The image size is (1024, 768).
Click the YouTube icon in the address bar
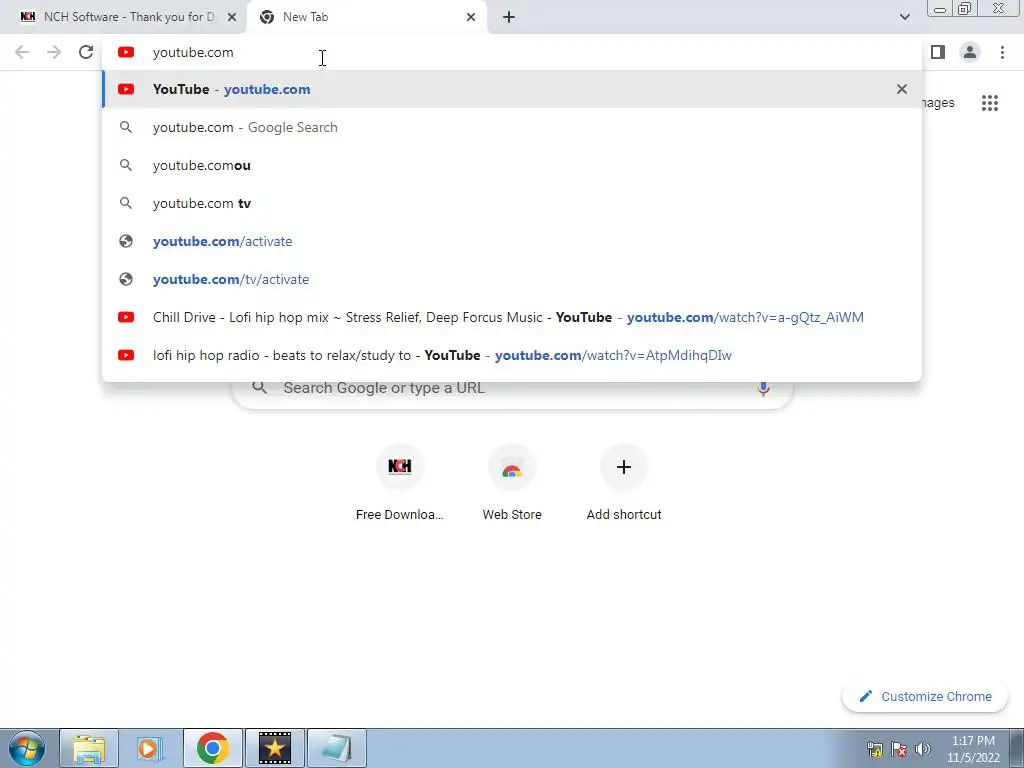click(126, 52)
